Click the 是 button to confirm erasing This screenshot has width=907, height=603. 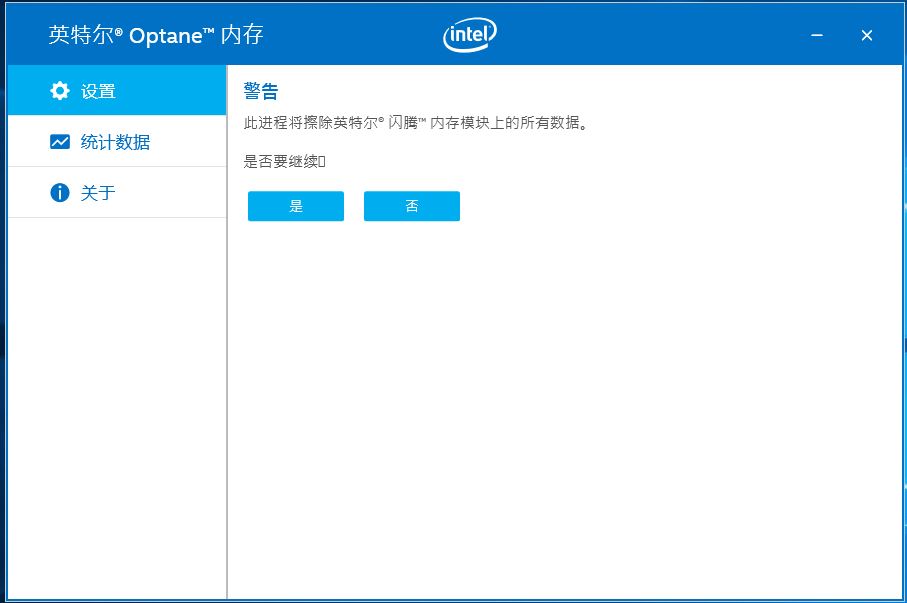[295, 206]
